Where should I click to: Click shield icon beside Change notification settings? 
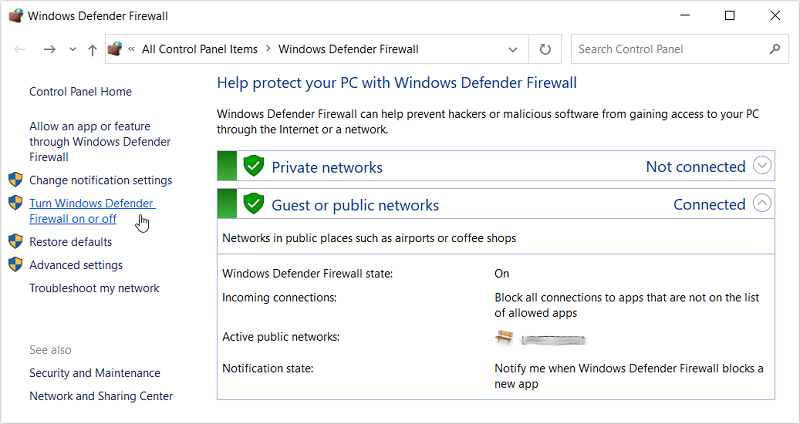pos(16,180)
